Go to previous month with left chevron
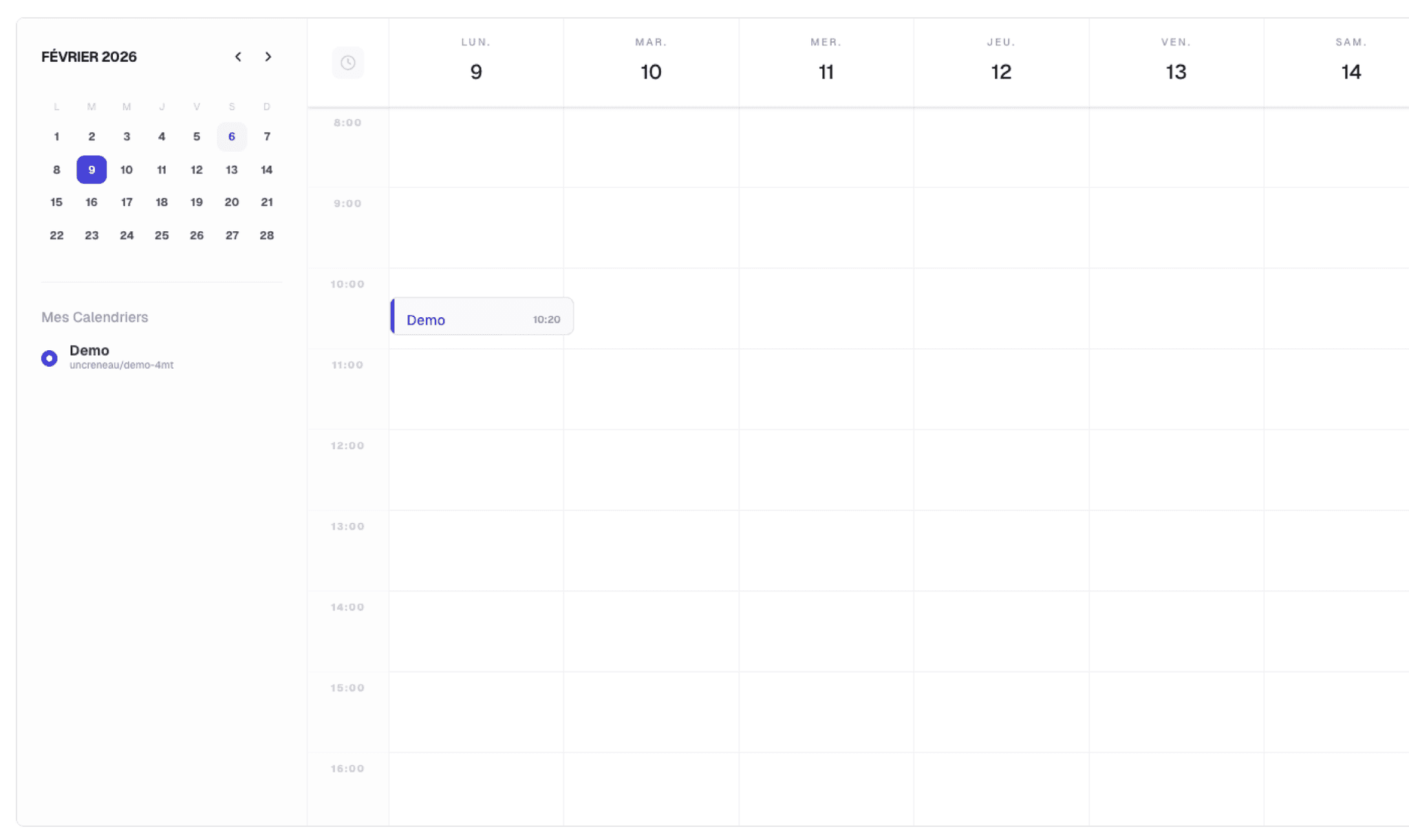Viewport: 1409px width, 840px height. [x=238, y=56]
